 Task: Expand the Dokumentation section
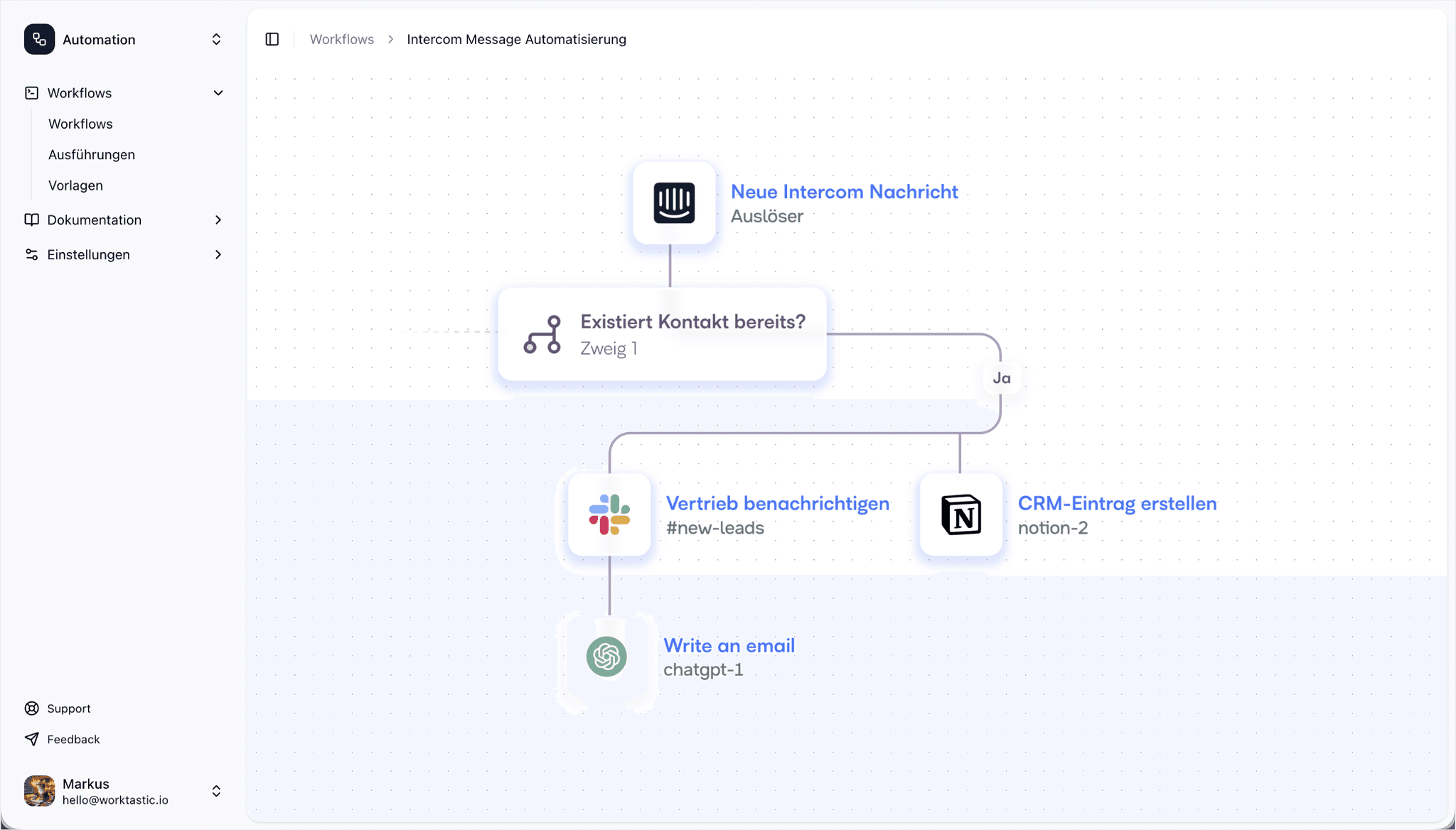pyautogui.click(x=218, y=220)
